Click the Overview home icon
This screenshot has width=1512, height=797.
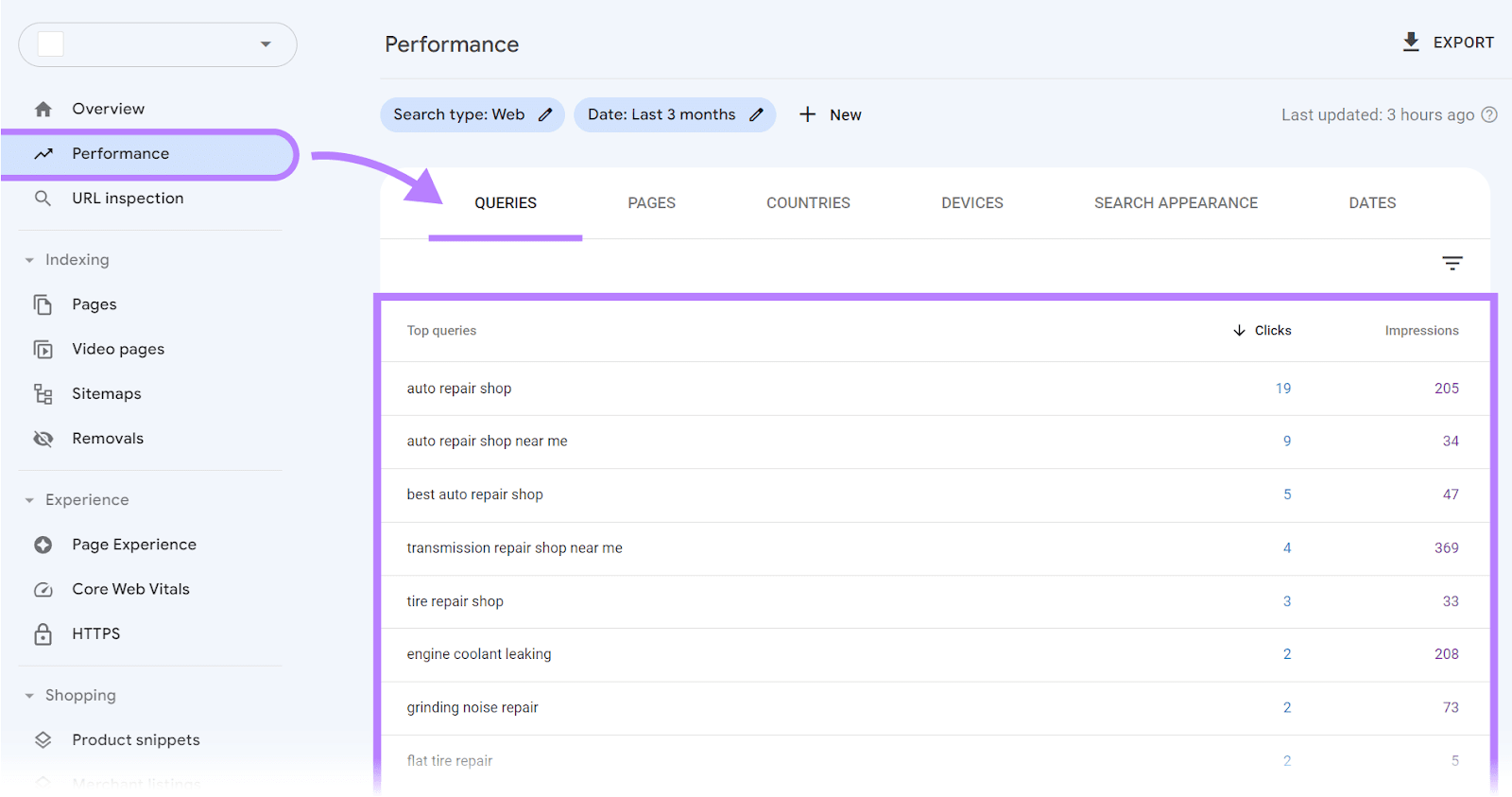click(43, 109)
